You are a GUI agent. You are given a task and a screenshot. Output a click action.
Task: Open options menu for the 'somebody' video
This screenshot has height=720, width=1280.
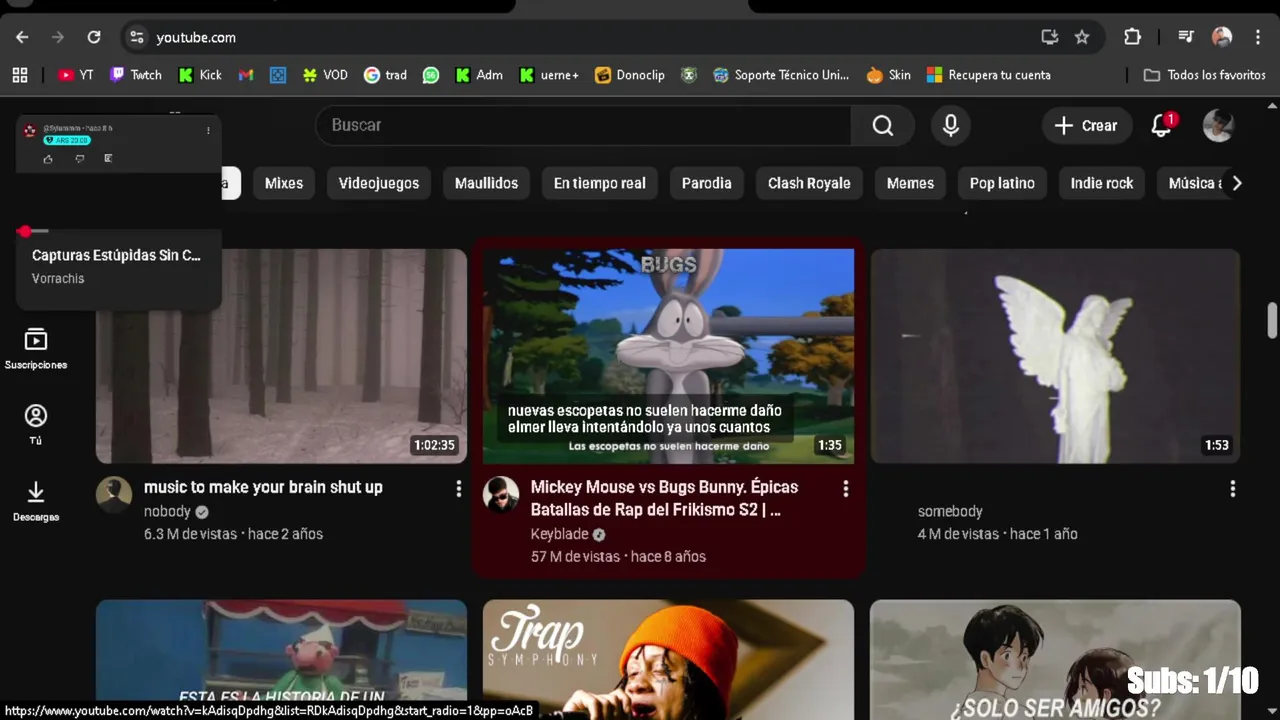1233,488
